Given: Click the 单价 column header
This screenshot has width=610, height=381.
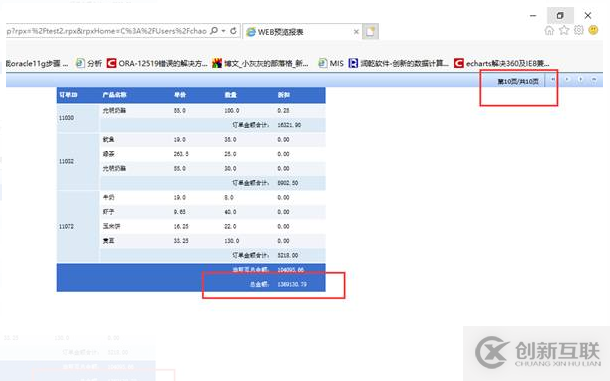Looking at the screenshot, I should [180, 95].
